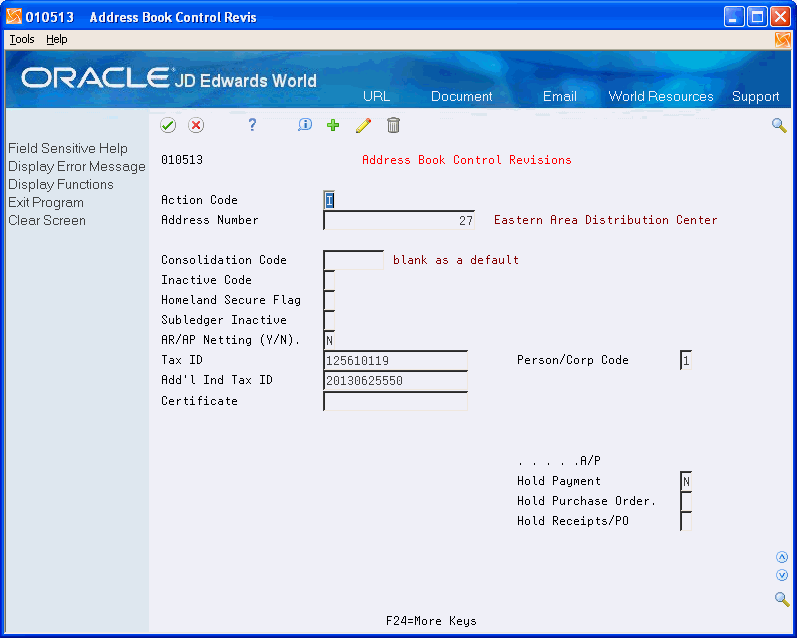The height and width of the screenshot is (638, 797).
Task: Click the title bar application icon
Action: tap(14, 17)
